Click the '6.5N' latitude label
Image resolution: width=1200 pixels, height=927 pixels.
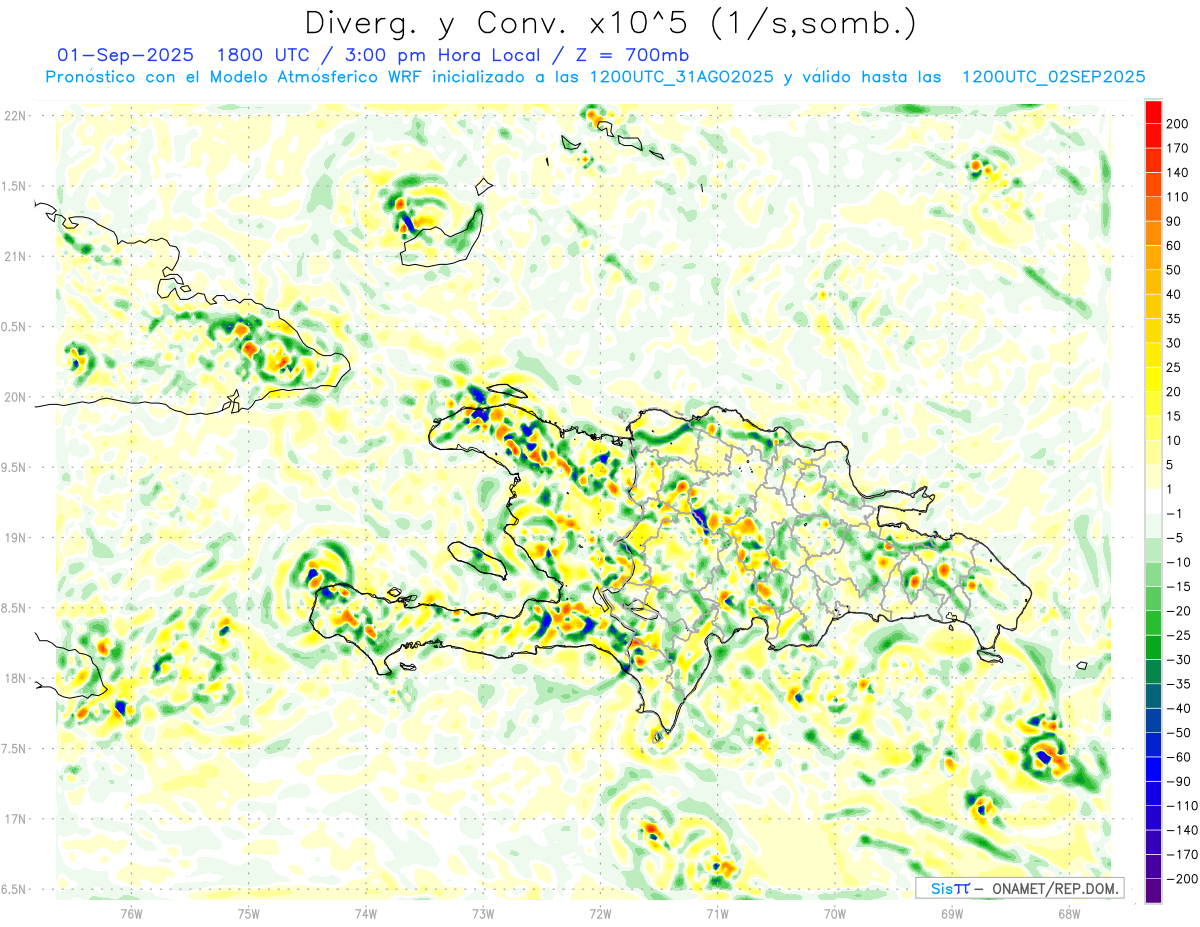click(15, 890)
